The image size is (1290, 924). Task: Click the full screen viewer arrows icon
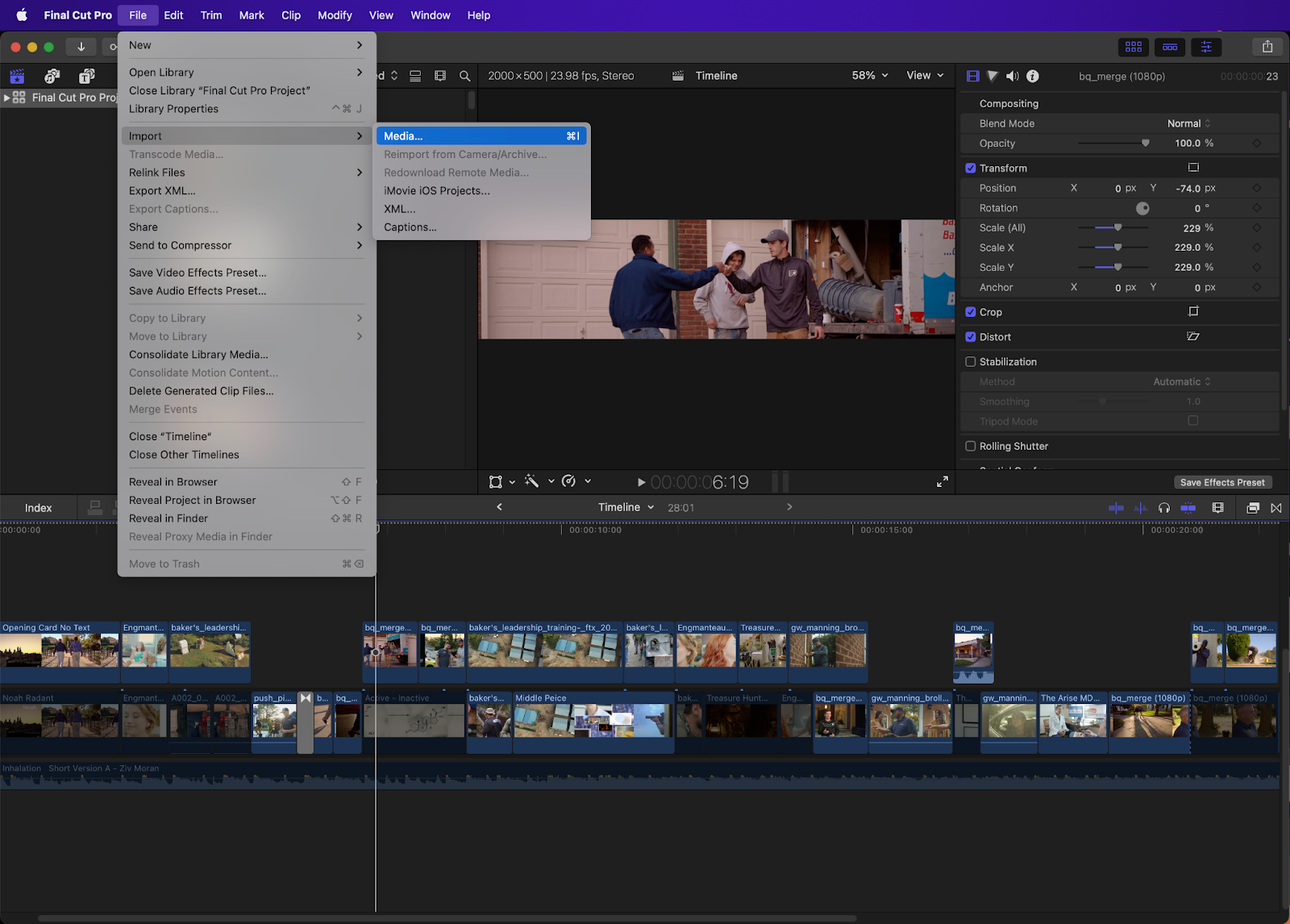tap(943, 482)
